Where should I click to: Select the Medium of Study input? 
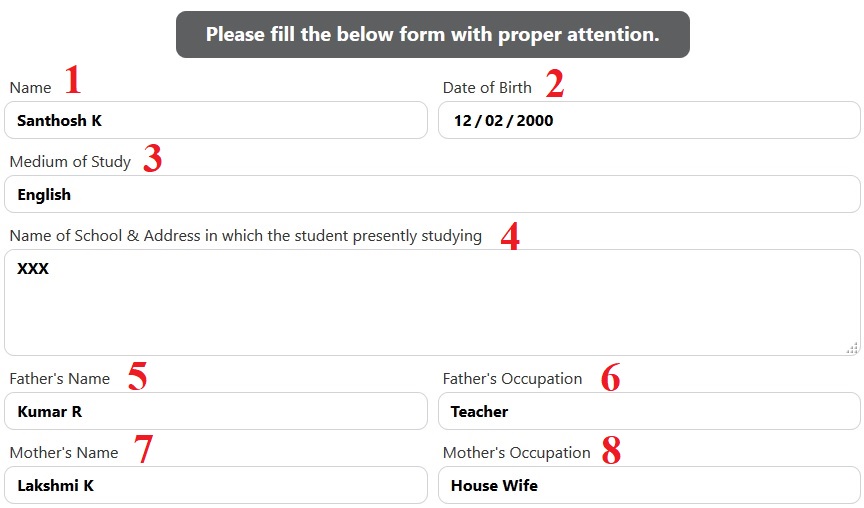pos(432,195)
